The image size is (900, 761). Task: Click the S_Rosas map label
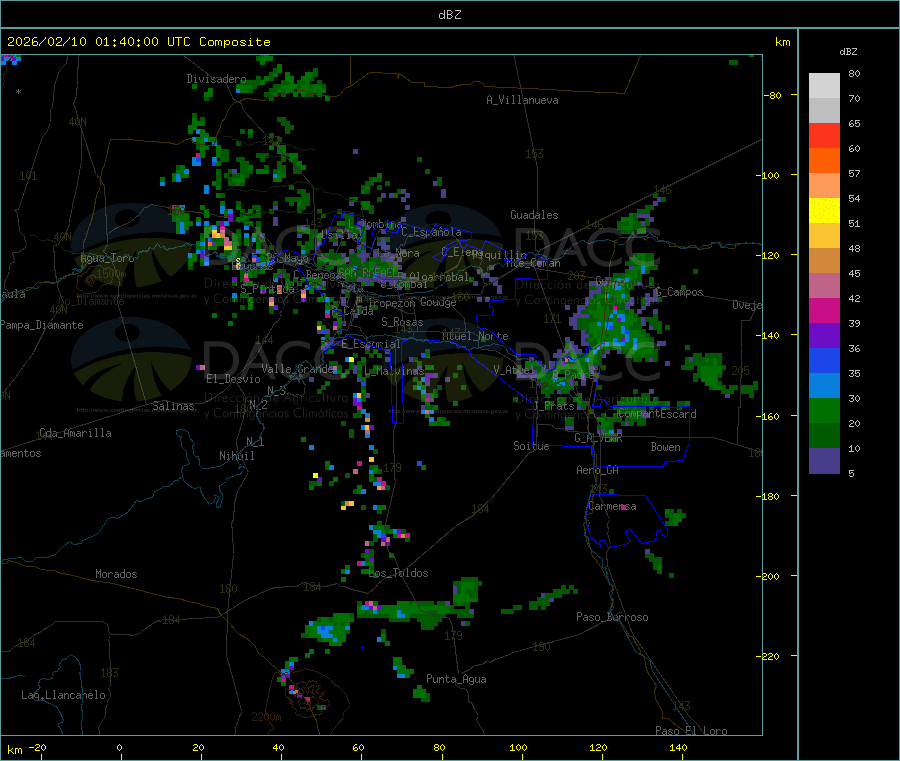[x=402, y=322]
